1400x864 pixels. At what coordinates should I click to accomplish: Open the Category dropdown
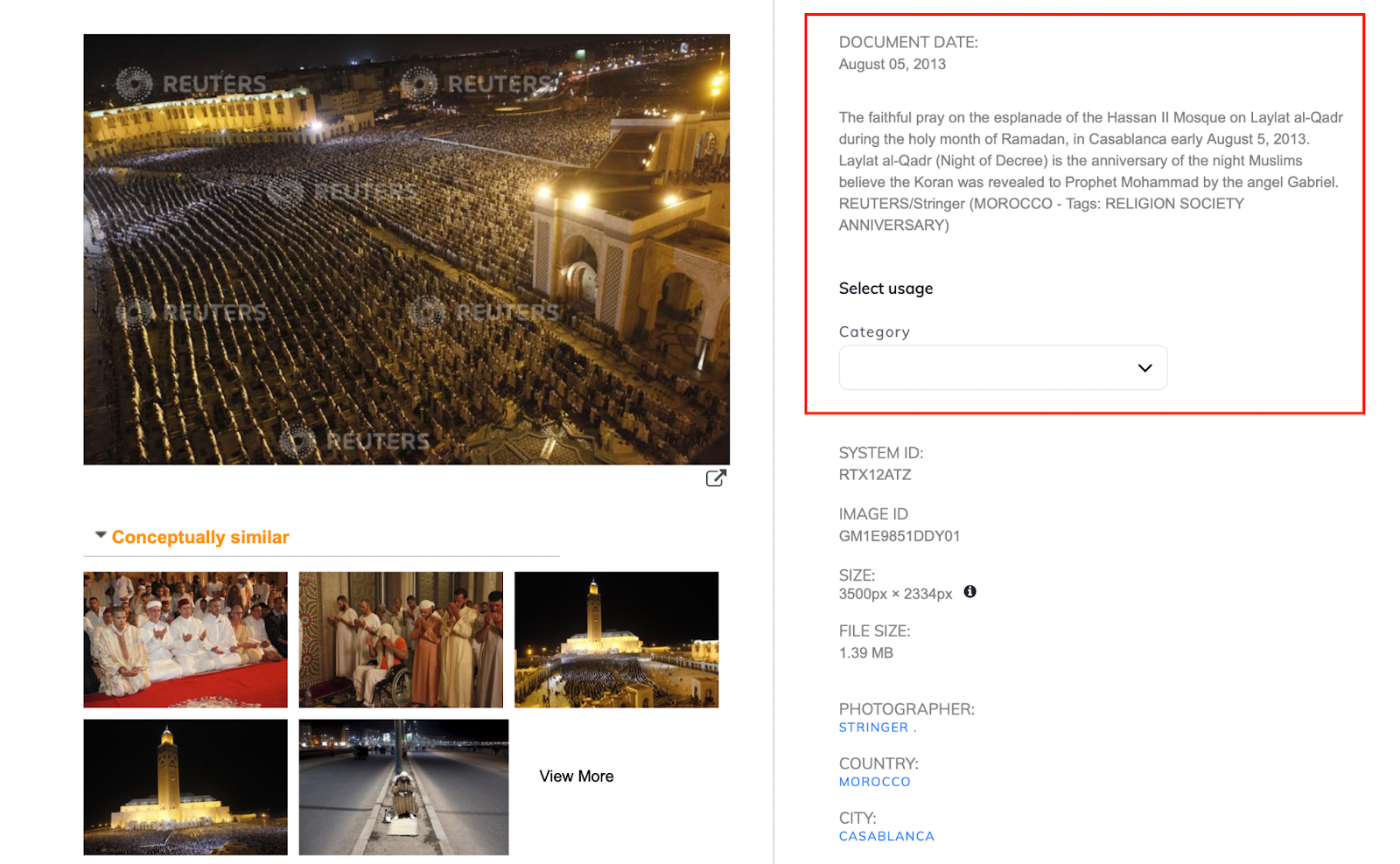(1003, 367)
